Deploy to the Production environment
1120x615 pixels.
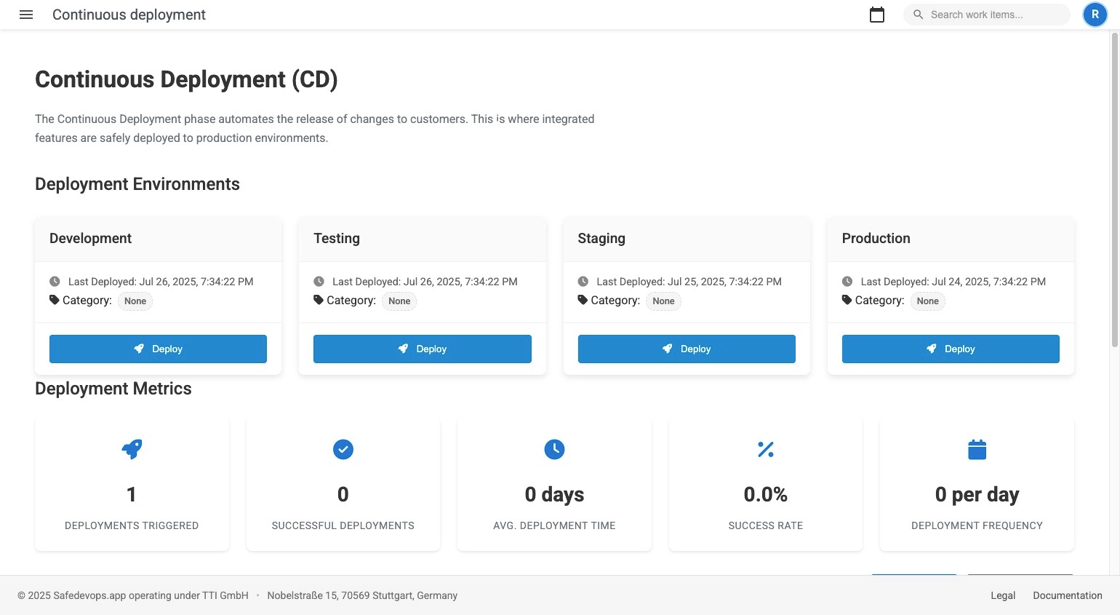click(x=951, y=348)
